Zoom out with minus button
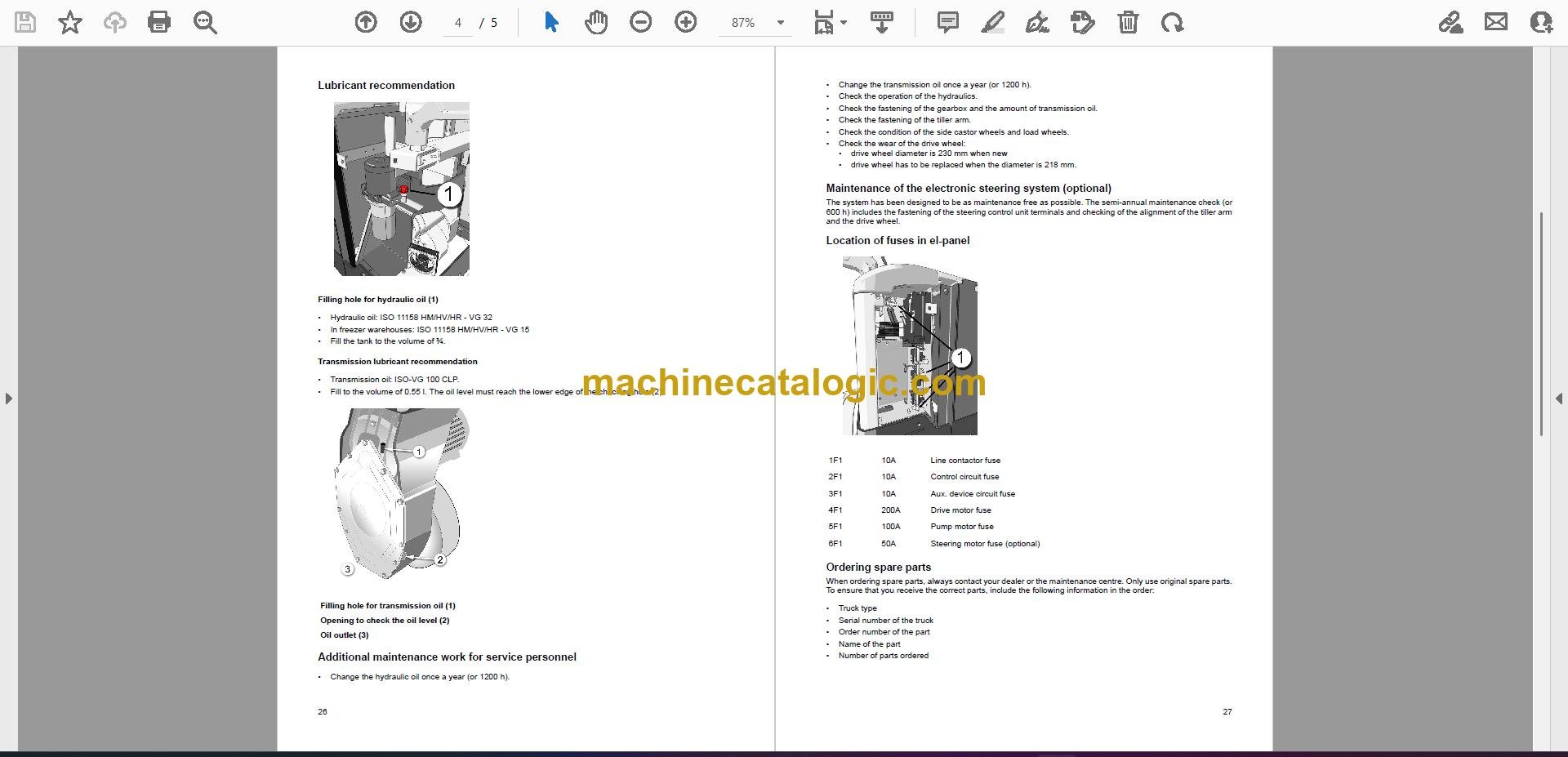 point(641,22)
